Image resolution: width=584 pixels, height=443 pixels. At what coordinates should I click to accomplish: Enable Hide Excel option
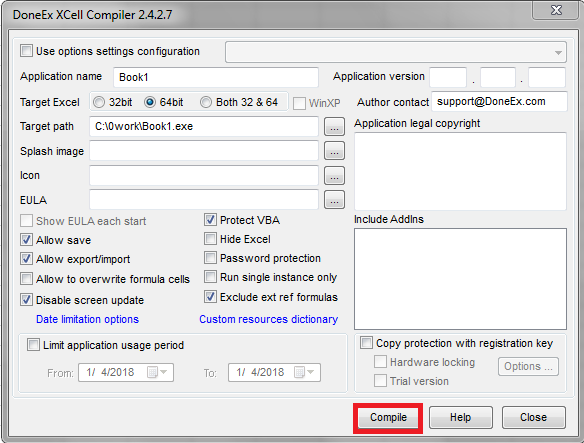point(210,238)
